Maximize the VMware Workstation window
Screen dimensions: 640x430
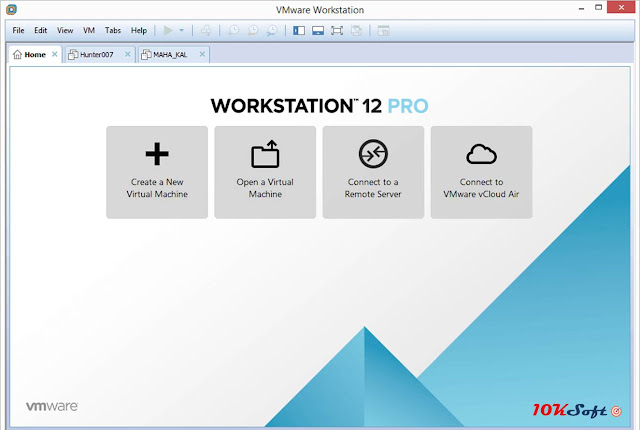(x=598, y=7)
